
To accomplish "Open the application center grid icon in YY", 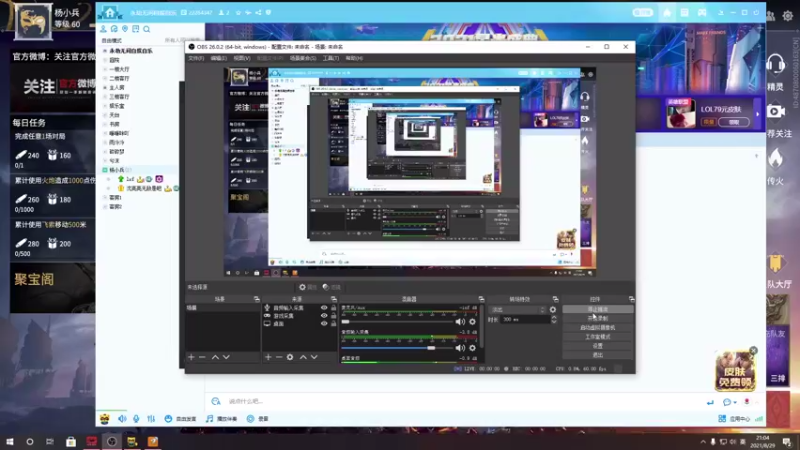I will coord(722,418).
